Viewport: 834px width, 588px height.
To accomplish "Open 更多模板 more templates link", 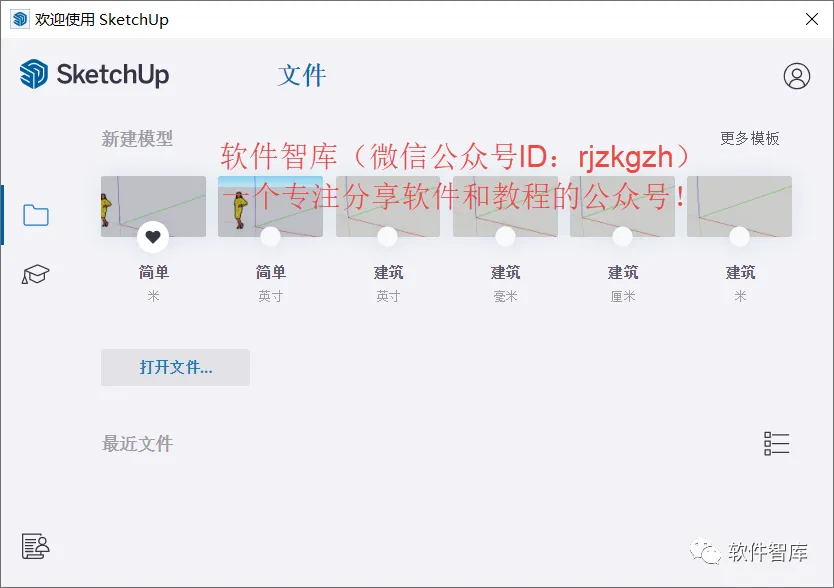I will tap(749, 138).
